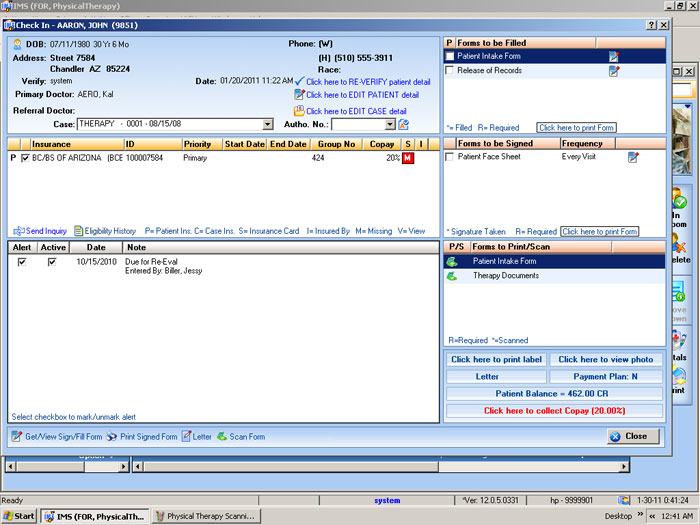The image size is (700, 525).
Task: Open the Case dropdown list
Action: click(268, 124)
